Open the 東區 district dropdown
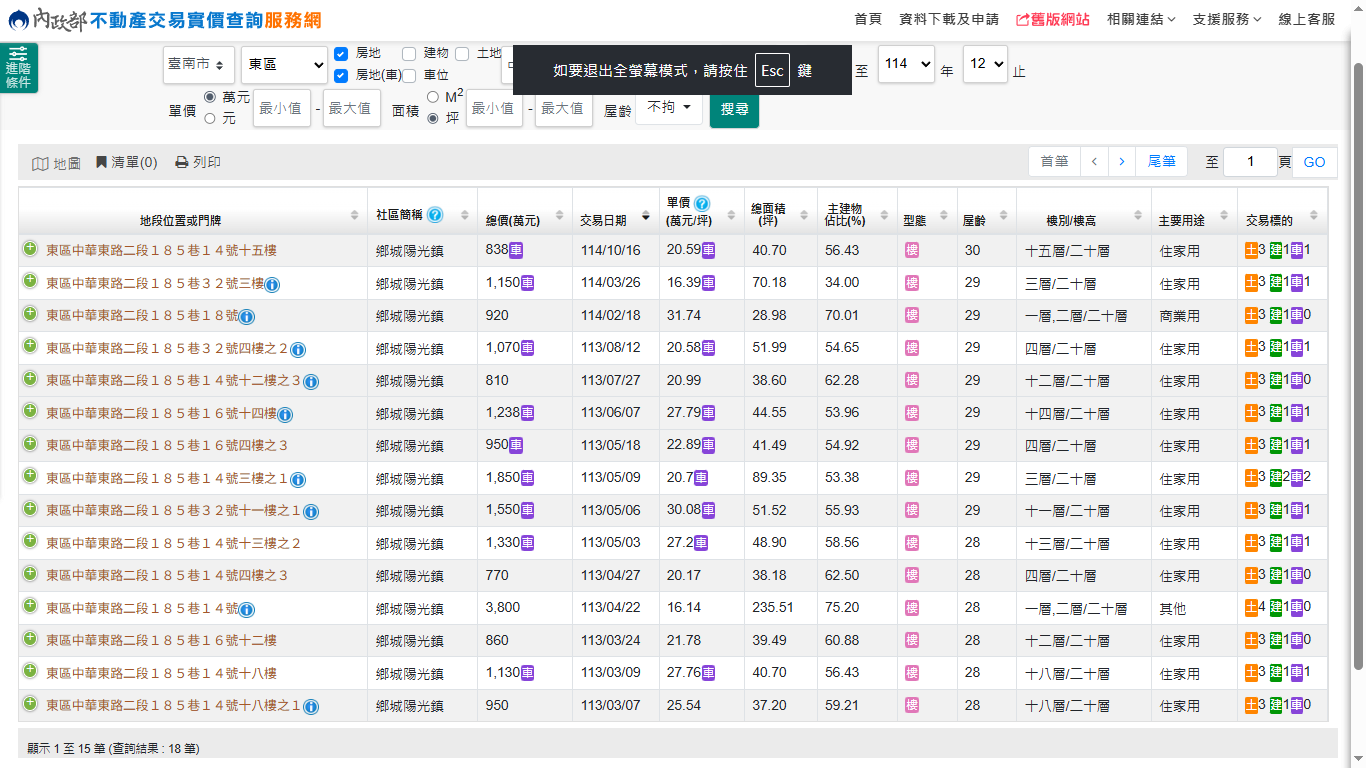 284,64
